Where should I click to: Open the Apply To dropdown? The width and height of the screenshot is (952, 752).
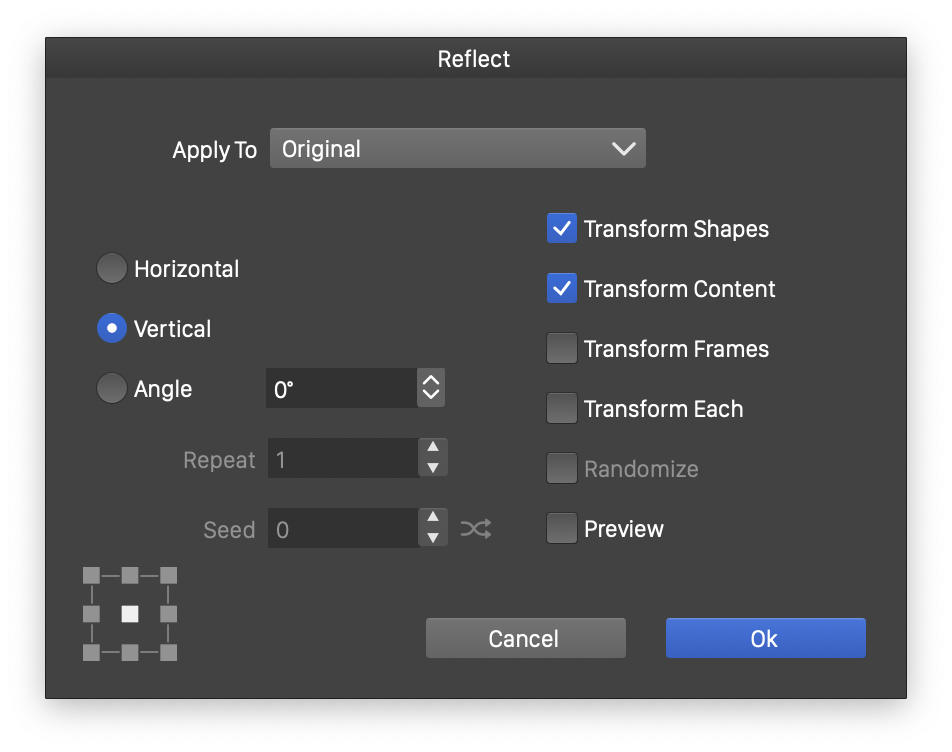click(x=457, y=149)
